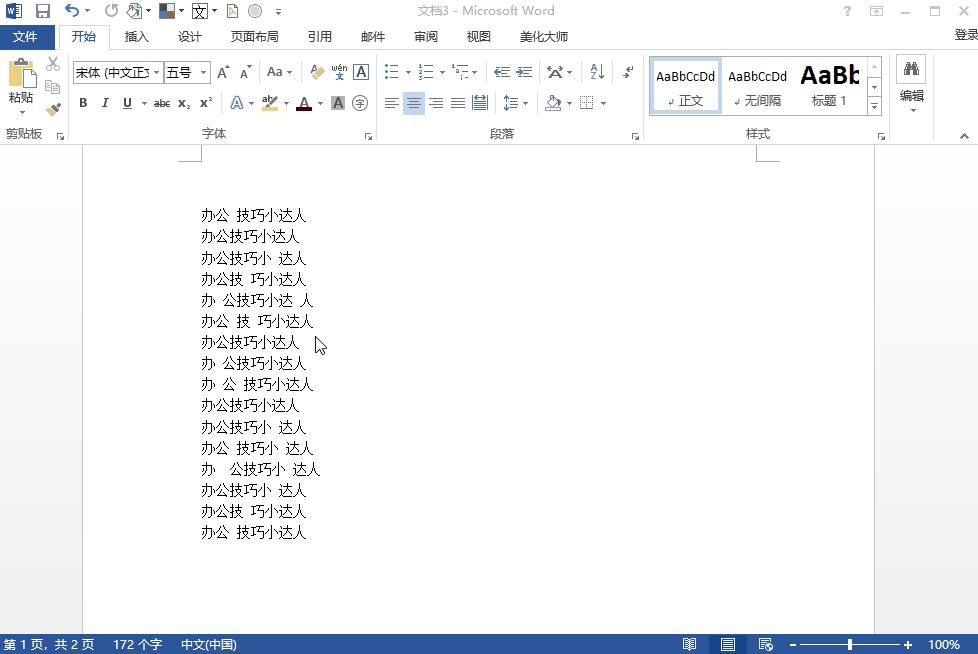
Task: Open the font size dropdown showing 五号
Action: pyautogui.click(x=203, y=73)
